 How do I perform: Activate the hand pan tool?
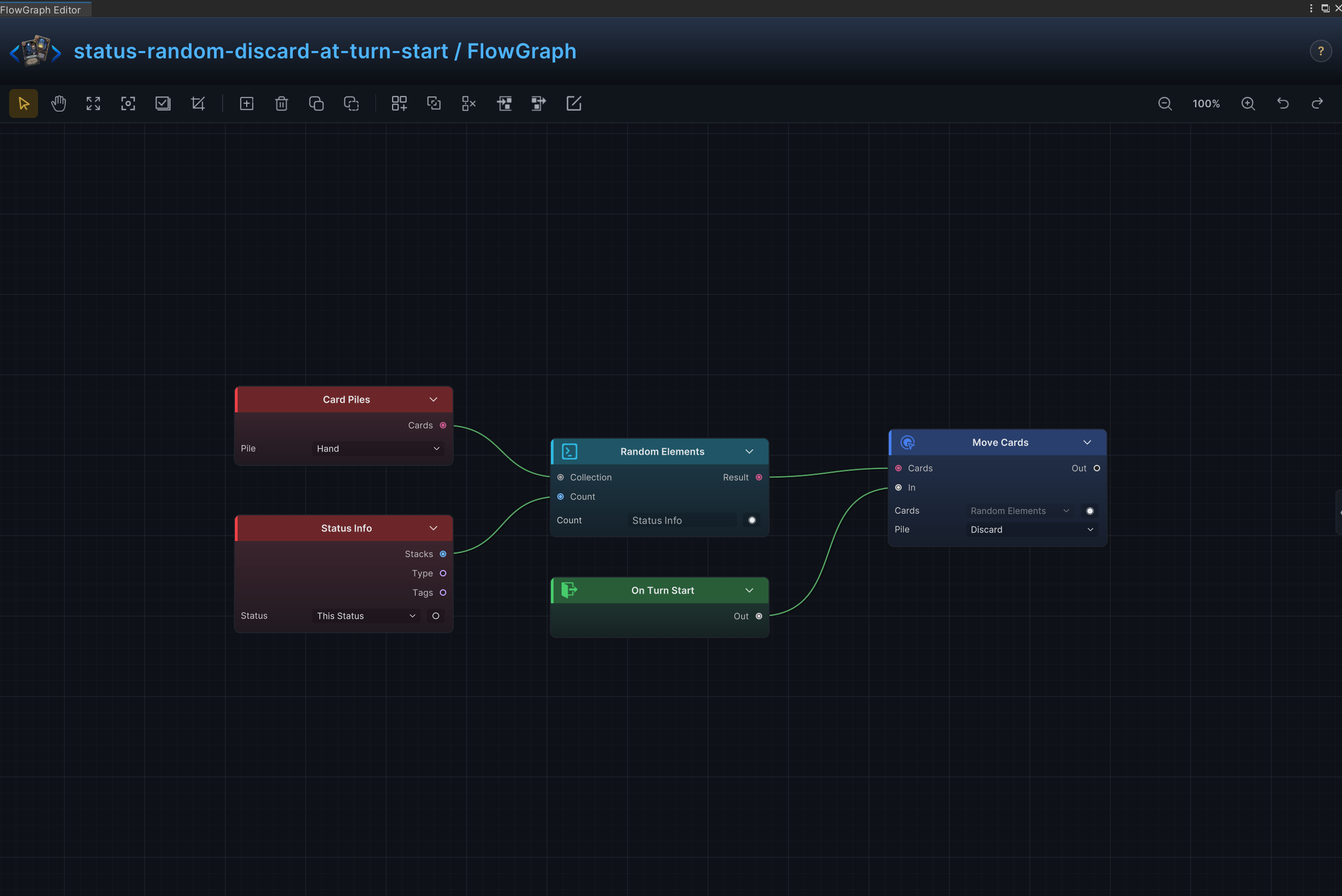pos(58,103)
